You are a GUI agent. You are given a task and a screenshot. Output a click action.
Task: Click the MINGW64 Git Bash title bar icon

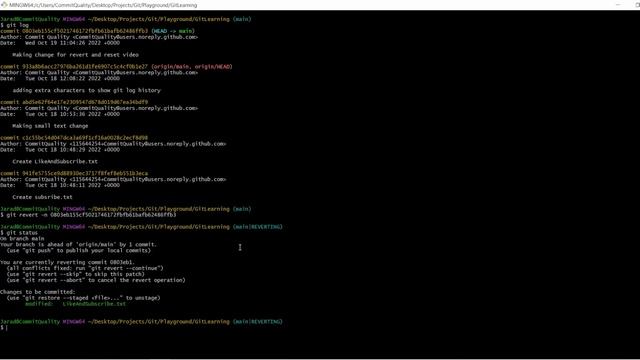click(4, 5)
